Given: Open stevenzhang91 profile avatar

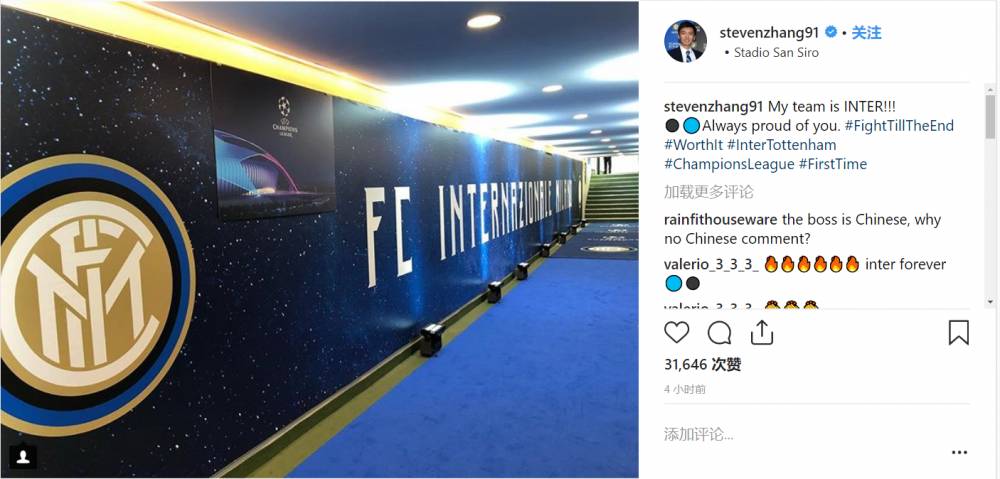Looking at the screenshot, I should coord(686,41).
